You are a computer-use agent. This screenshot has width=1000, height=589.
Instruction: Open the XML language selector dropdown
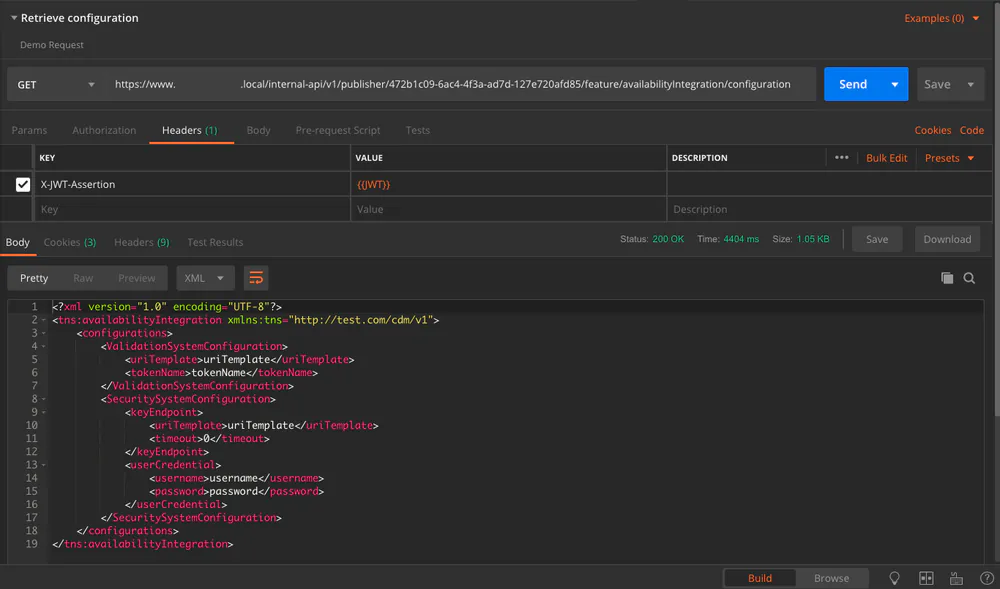point(205,278)
